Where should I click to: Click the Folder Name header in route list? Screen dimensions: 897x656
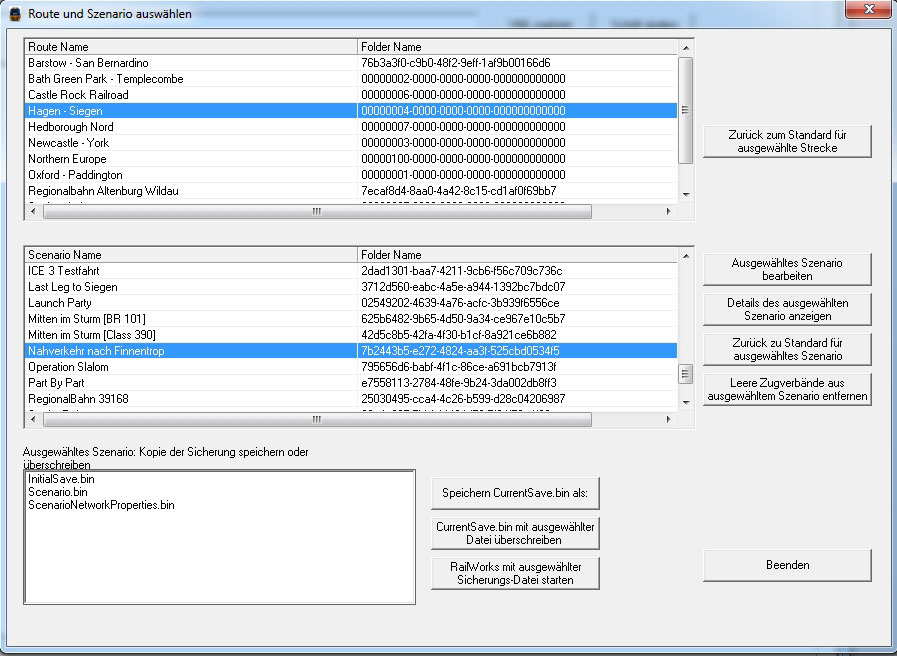click(518, 47)
